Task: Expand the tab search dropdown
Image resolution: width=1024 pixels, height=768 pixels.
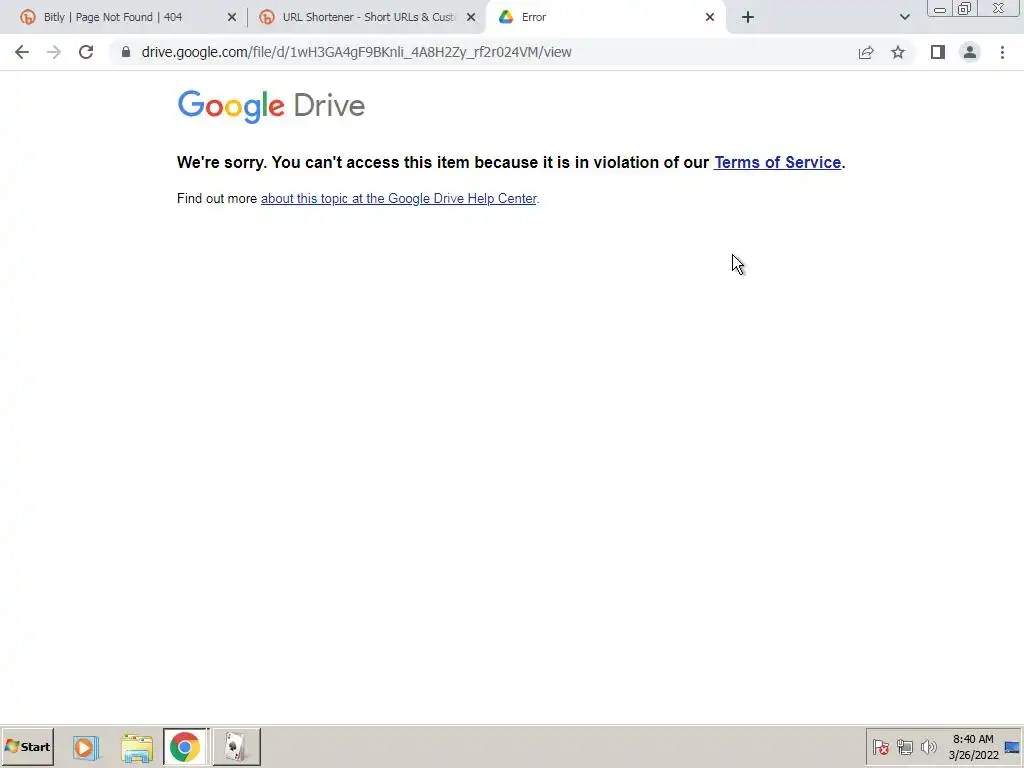Action: click(904, 17)
